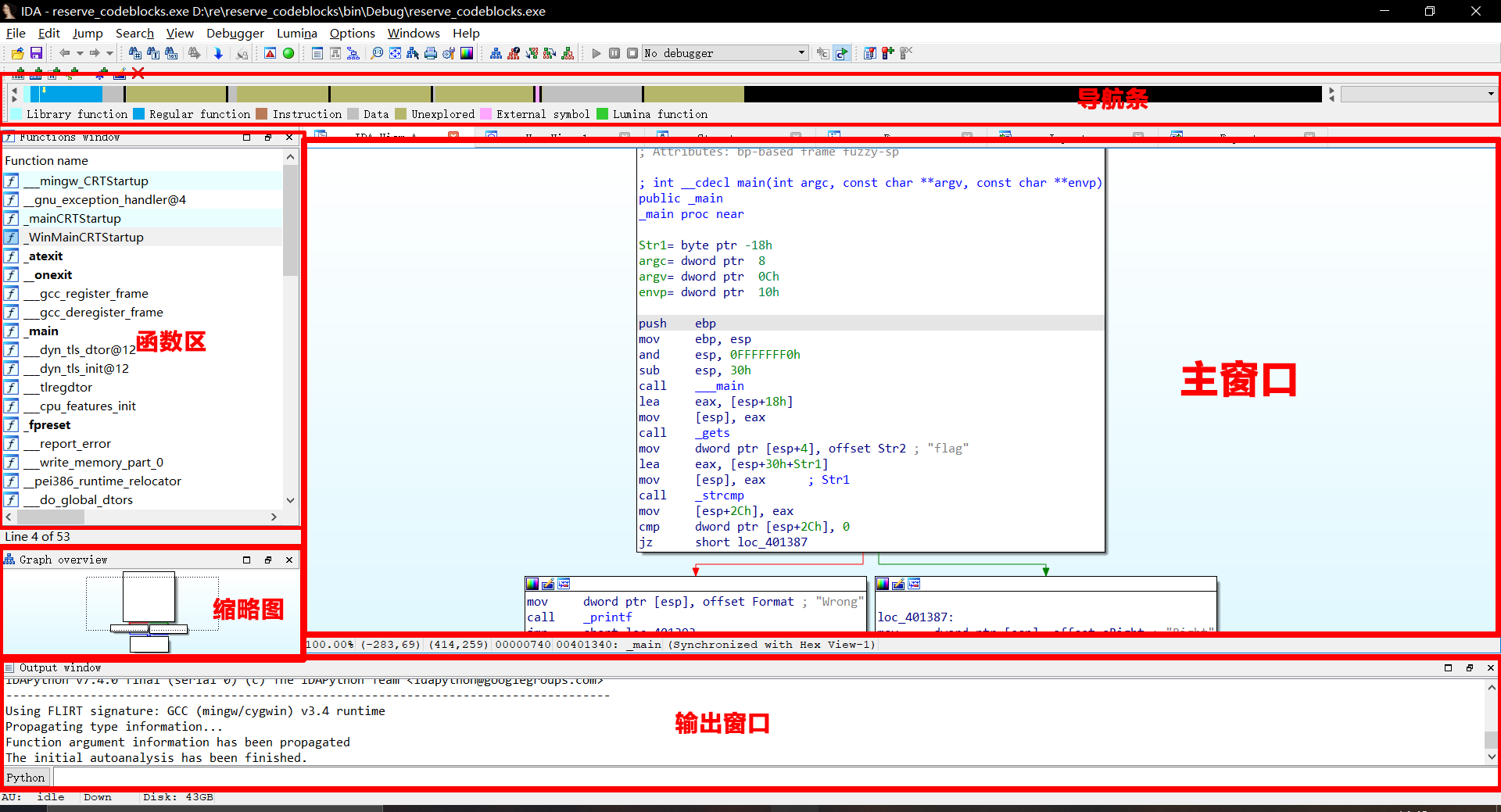Image resolution: width=1501 pixels, height=812 pixels.
Task: Pause process with the pause icon
Action: pos(614,53)
